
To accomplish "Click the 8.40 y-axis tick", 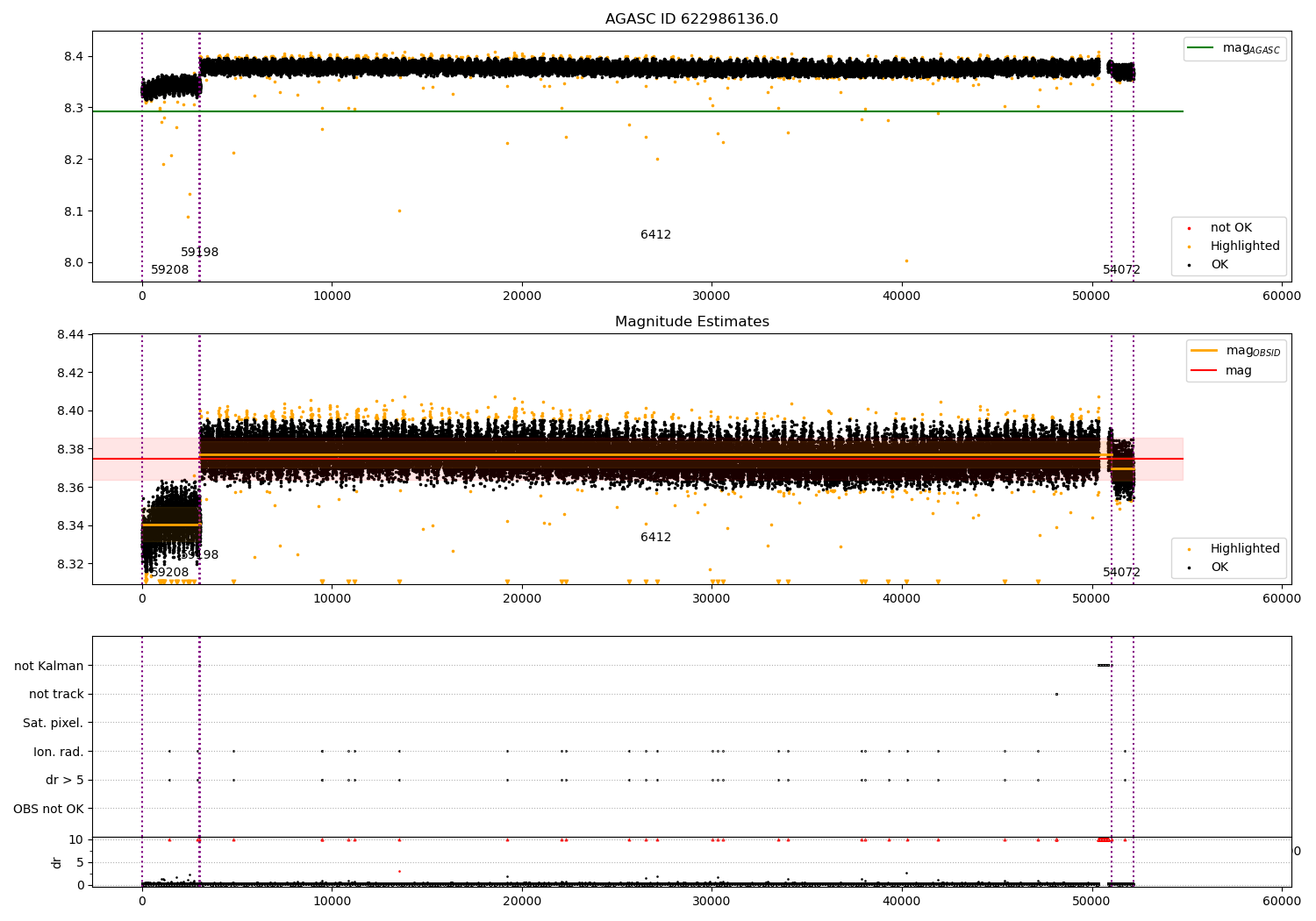I will tap(69, 411).
